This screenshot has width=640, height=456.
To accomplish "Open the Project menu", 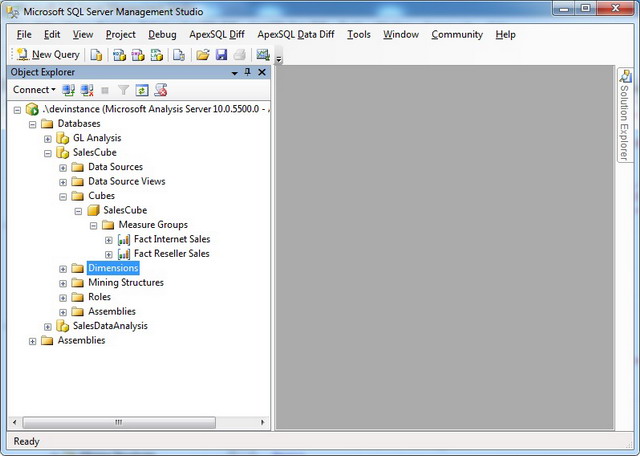I will (x=120, y=35).
